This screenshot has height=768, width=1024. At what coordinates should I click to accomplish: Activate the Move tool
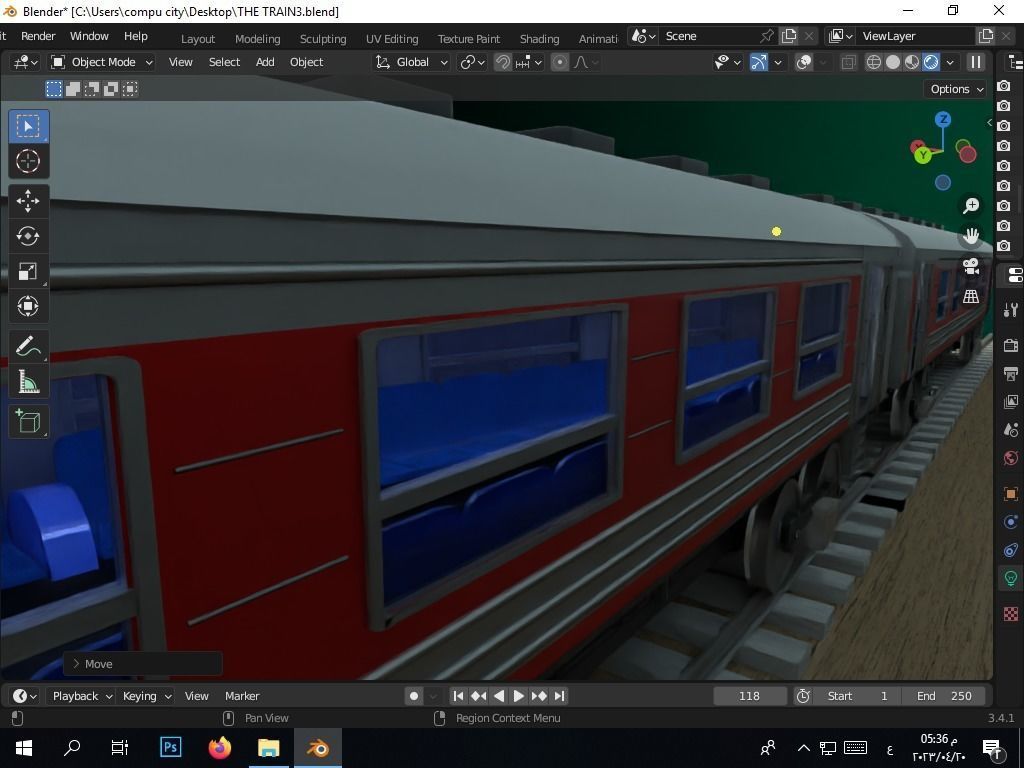tap(27, 201)
